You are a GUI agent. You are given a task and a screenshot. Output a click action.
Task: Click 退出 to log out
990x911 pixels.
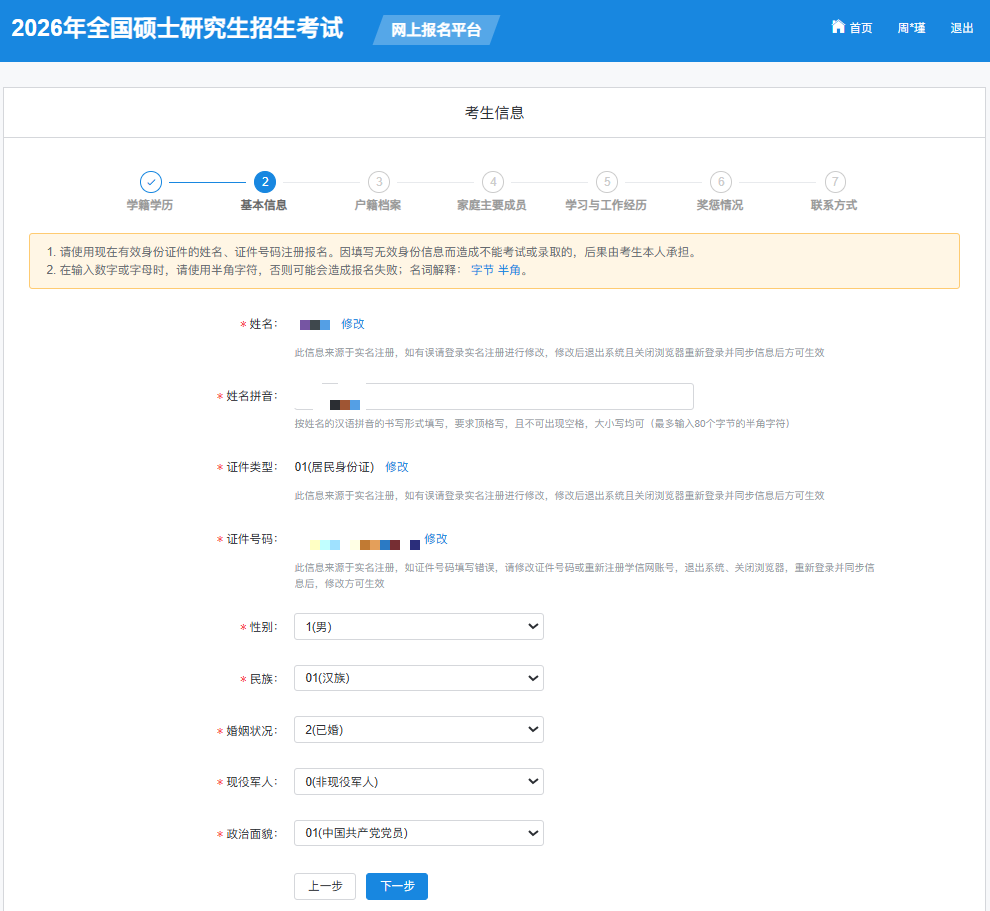[x=961, y=27]
